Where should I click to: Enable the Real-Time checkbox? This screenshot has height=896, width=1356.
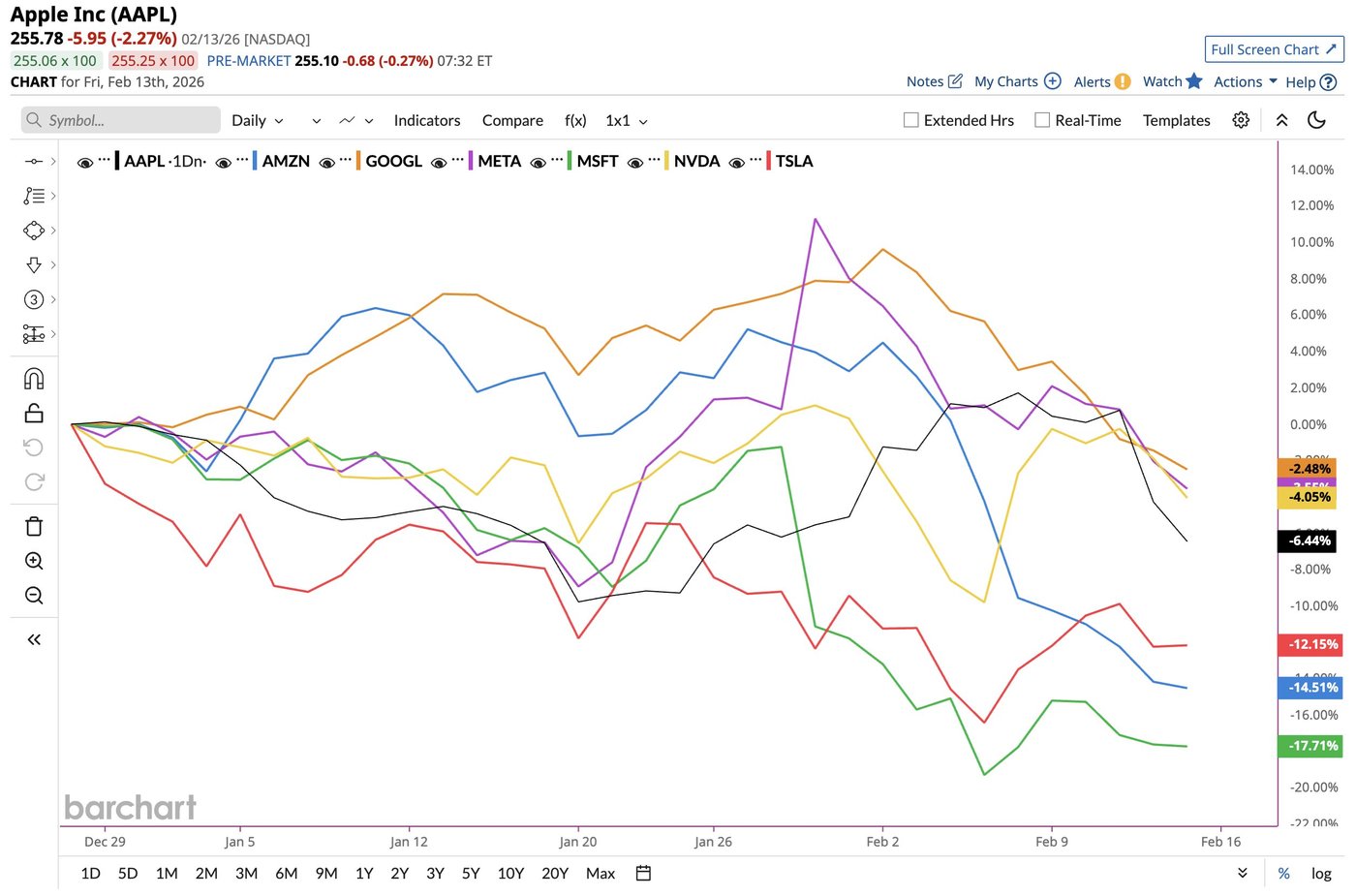coord(1042,120)
